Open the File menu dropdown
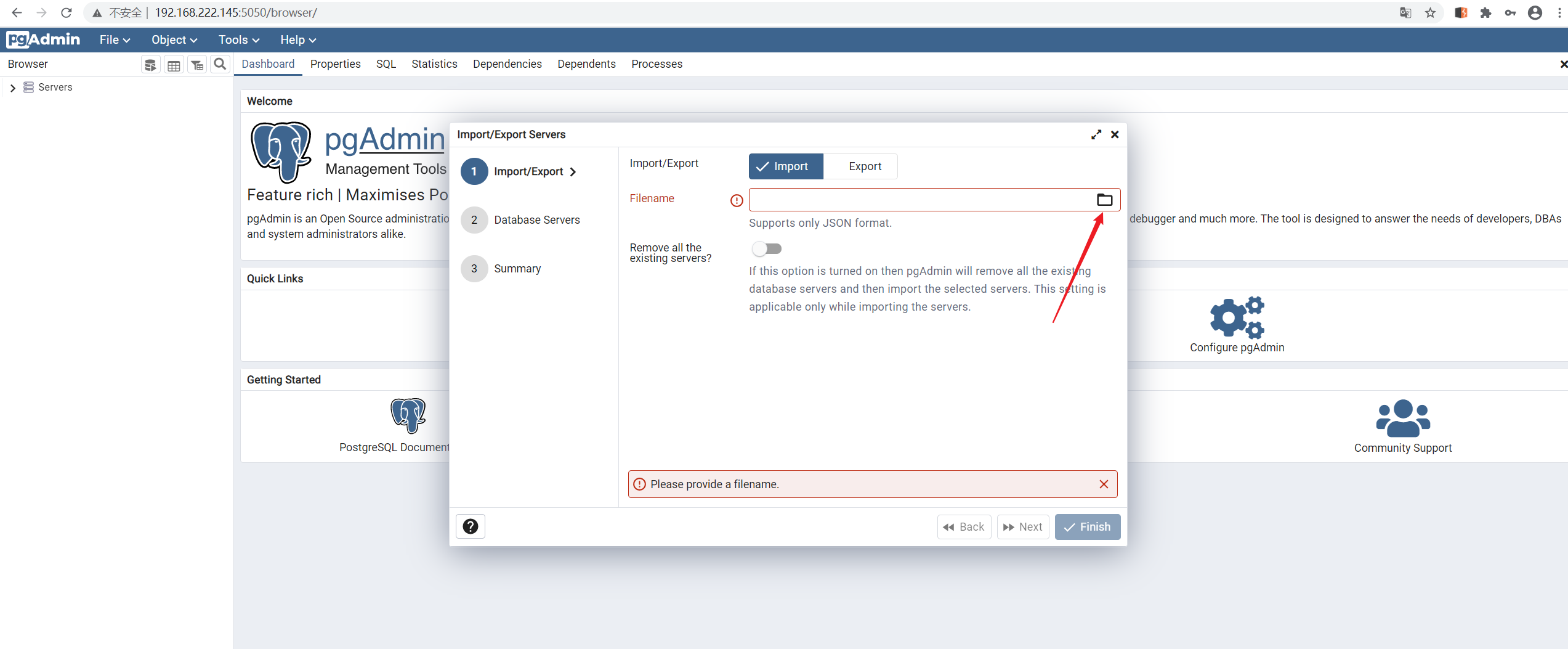The height and width of the screenshot is (649, 1568). pyautogui.click(x=115, y=39)
